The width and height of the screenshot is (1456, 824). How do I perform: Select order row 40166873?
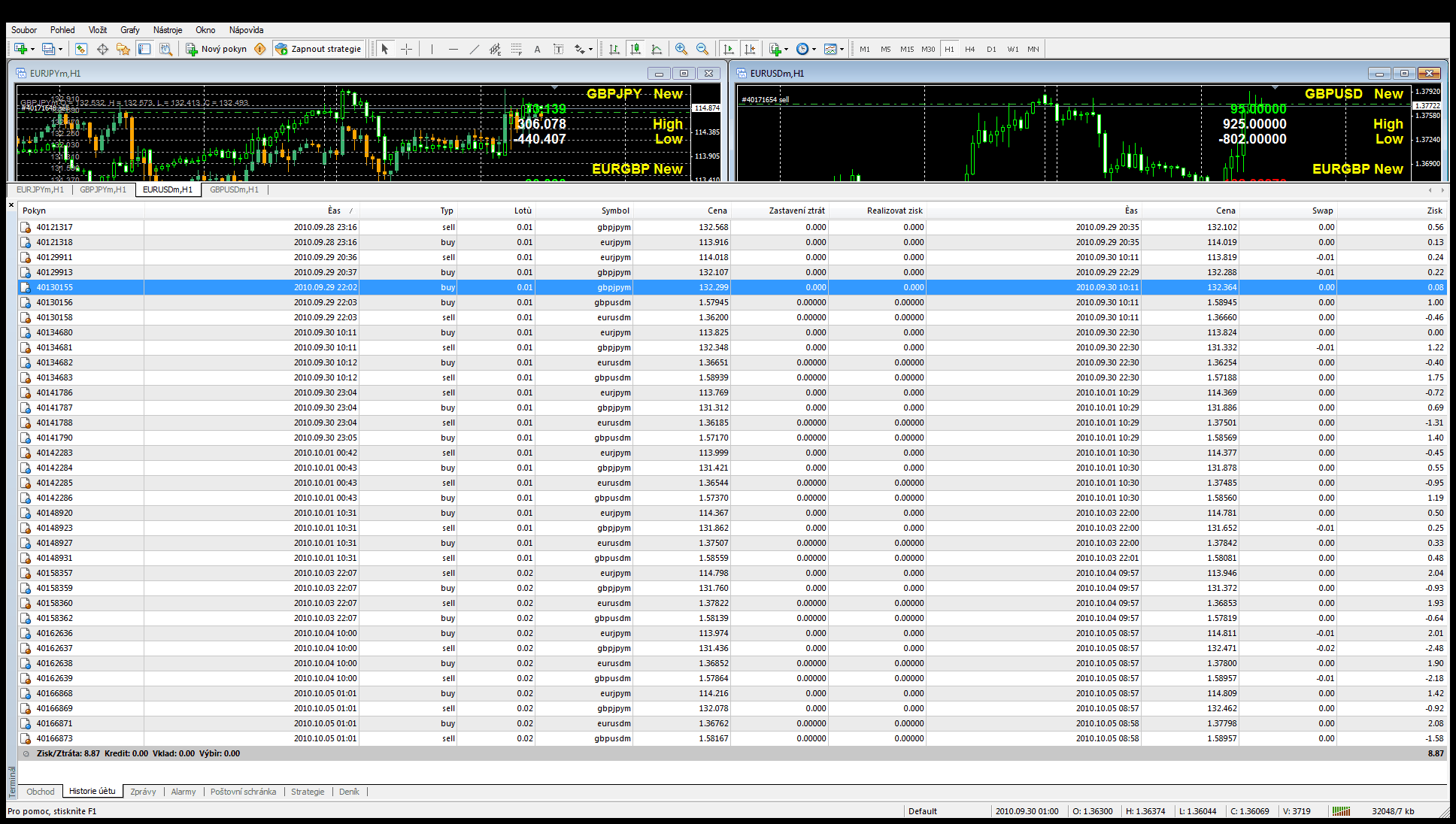pyautogui.click(x=732, y=738)
